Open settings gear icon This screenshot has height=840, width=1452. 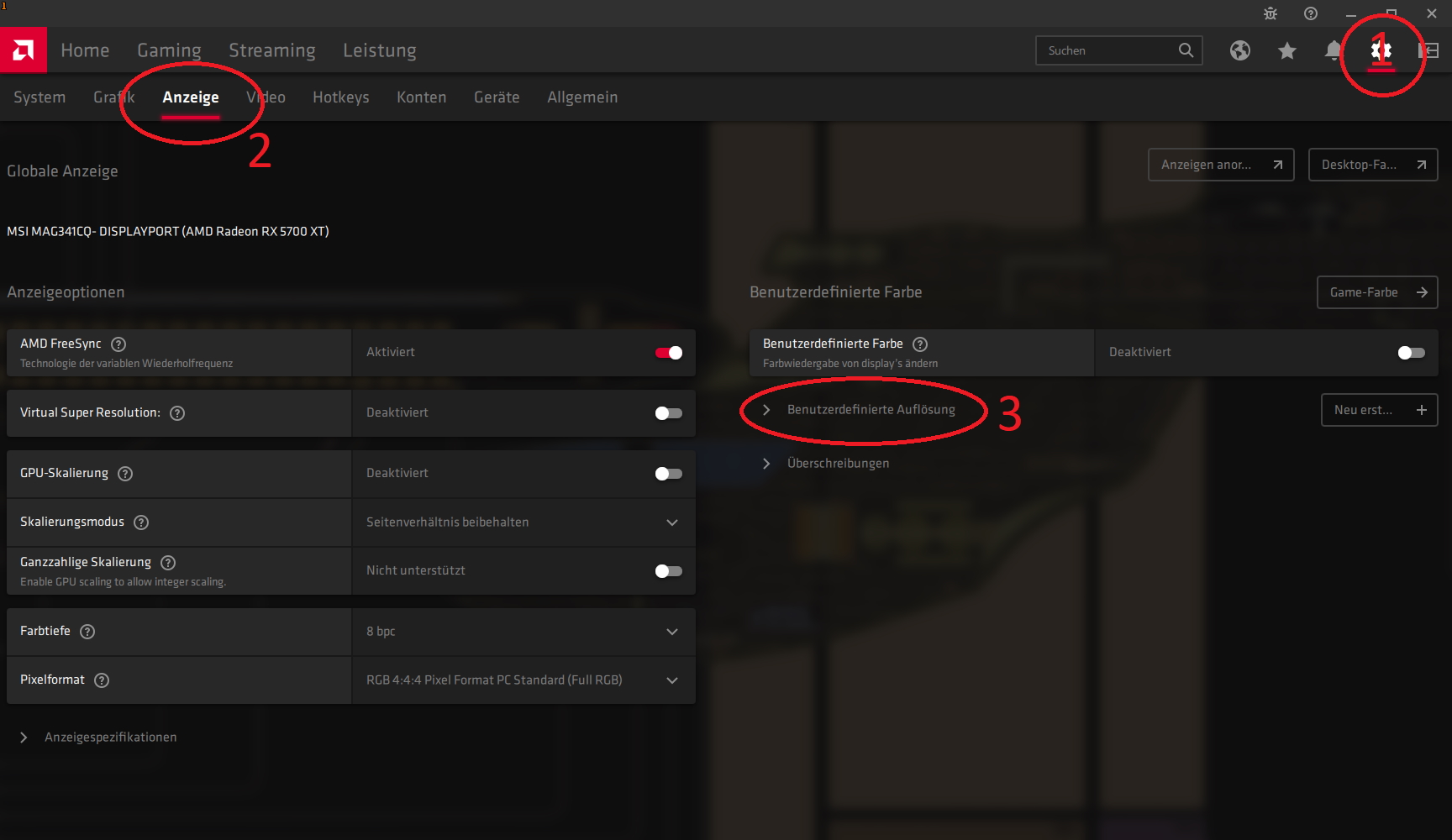1381,50
